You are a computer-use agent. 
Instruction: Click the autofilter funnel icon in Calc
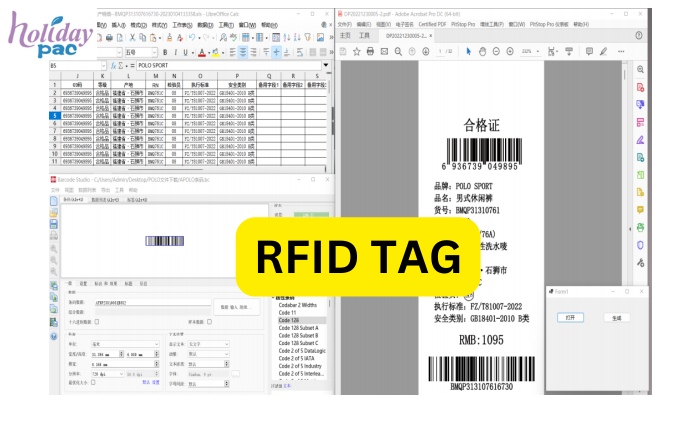(x=307, y=38)
